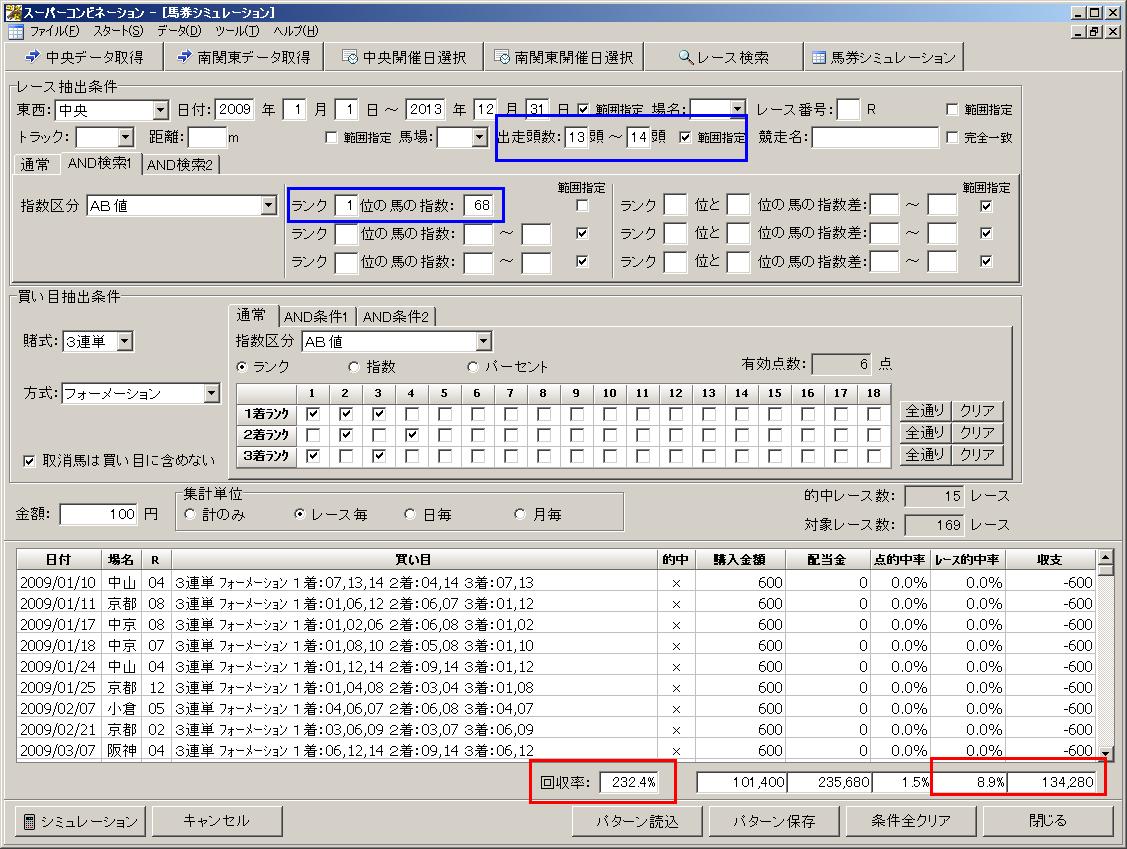Open レース検索 with magnifier icon
Image resolution: width=1127 pixels, height=849 pixels.
click(x=723, y=57)
